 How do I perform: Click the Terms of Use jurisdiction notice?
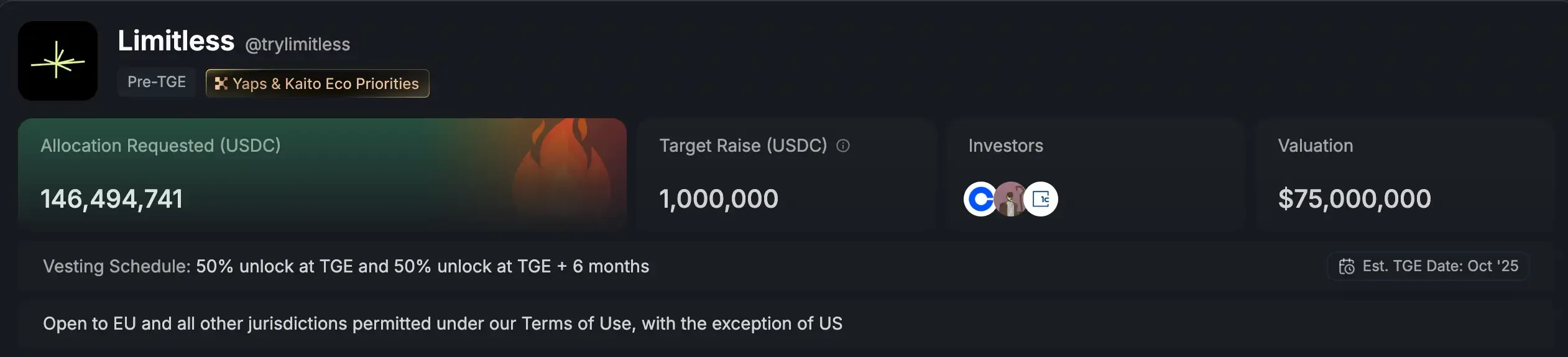[442, 323]
